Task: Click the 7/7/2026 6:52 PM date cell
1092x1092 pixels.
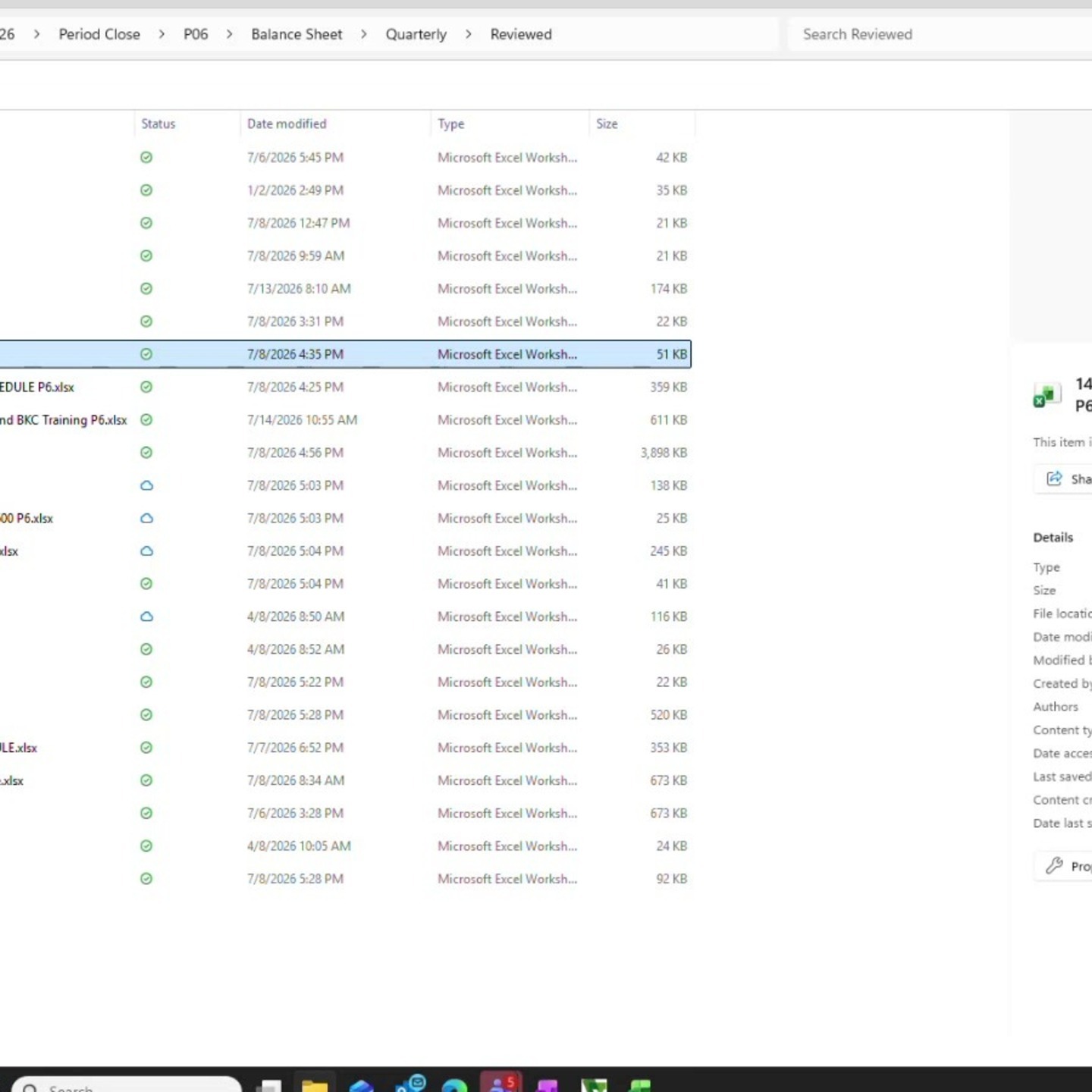Action: pos(295,748)
